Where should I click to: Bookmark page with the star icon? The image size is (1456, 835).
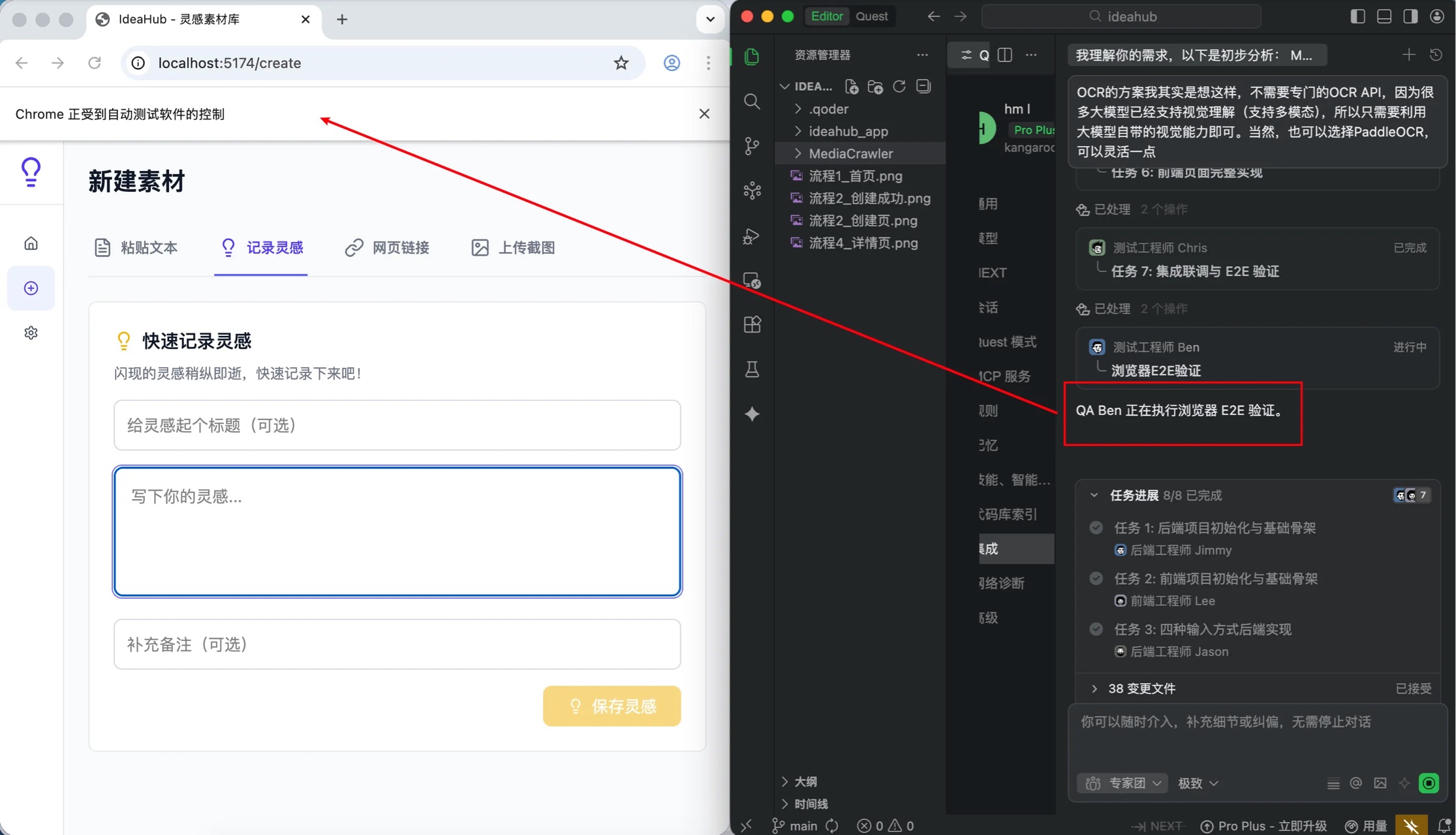coord(621,63)
